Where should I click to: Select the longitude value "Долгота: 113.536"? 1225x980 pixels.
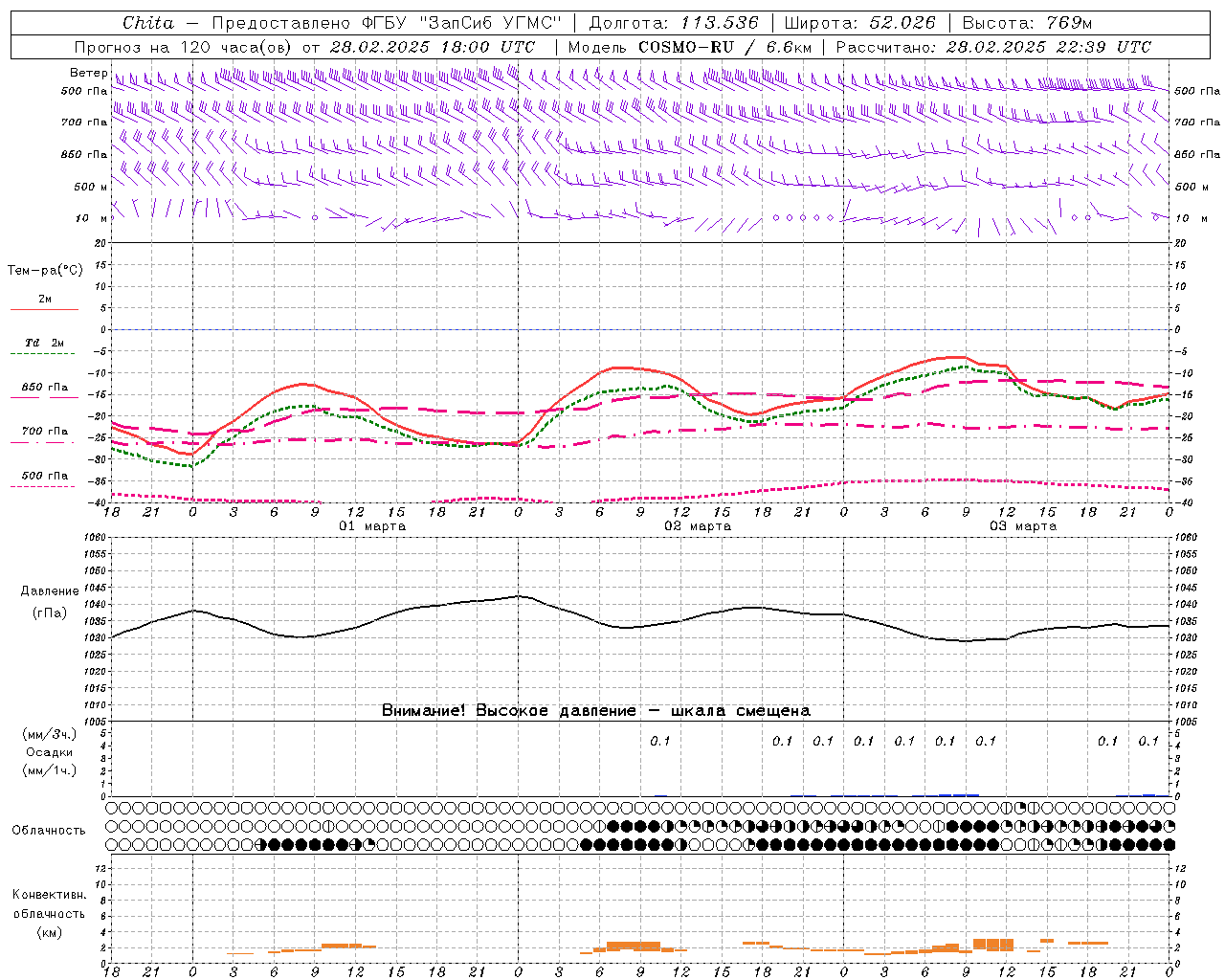coord(674,23)
